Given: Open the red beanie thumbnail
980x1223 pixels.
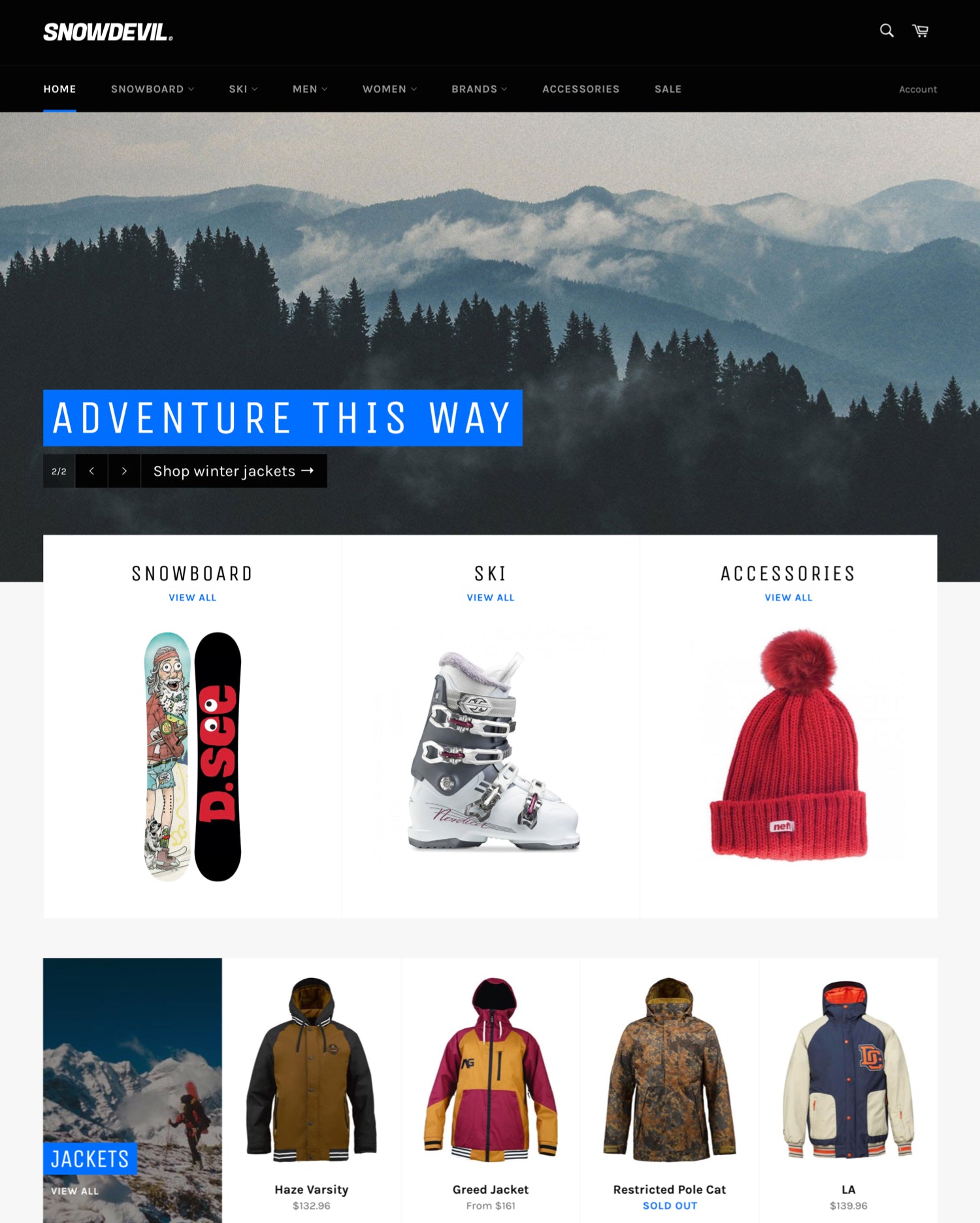Looking at the screenshot, I should pos(789,745).
